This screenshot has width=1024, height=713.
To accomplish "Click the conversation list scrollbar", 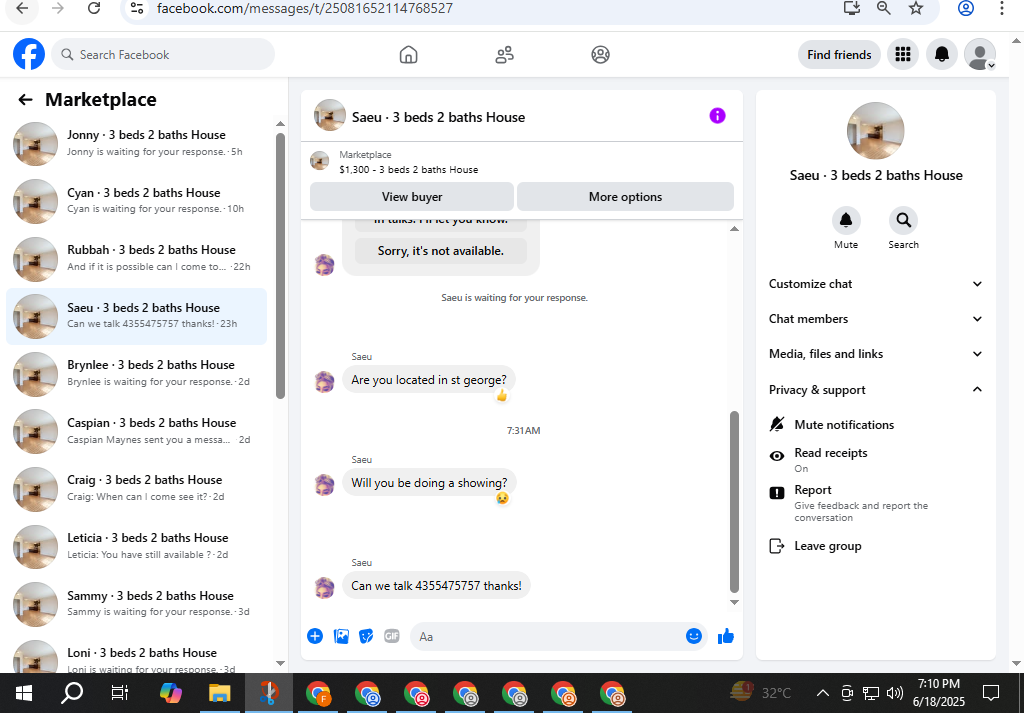I will tap(280, 266).
